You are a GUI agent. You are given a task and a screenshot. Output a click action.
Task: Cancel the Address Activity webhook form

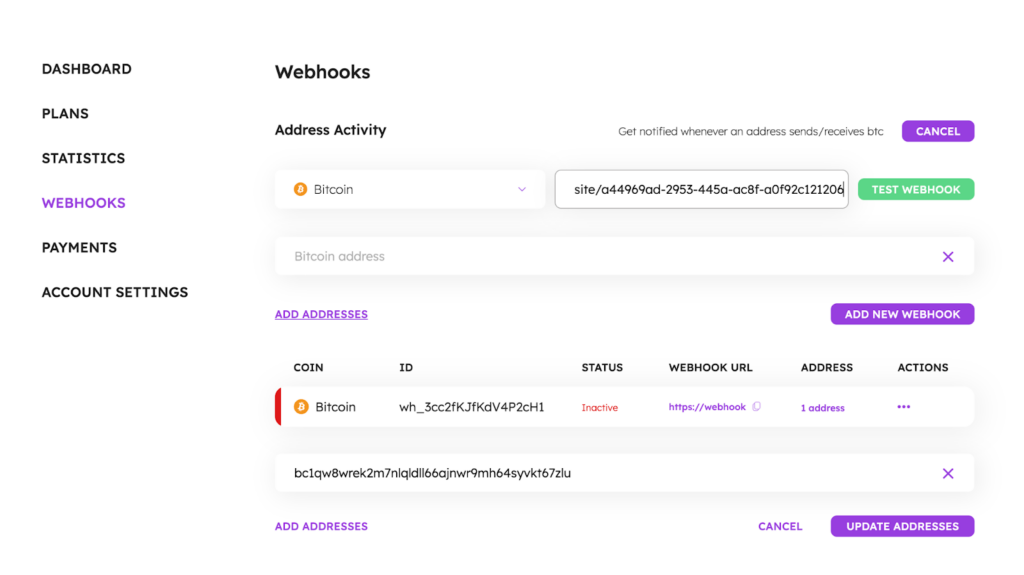pyautogui.click(x=937, y=131)
